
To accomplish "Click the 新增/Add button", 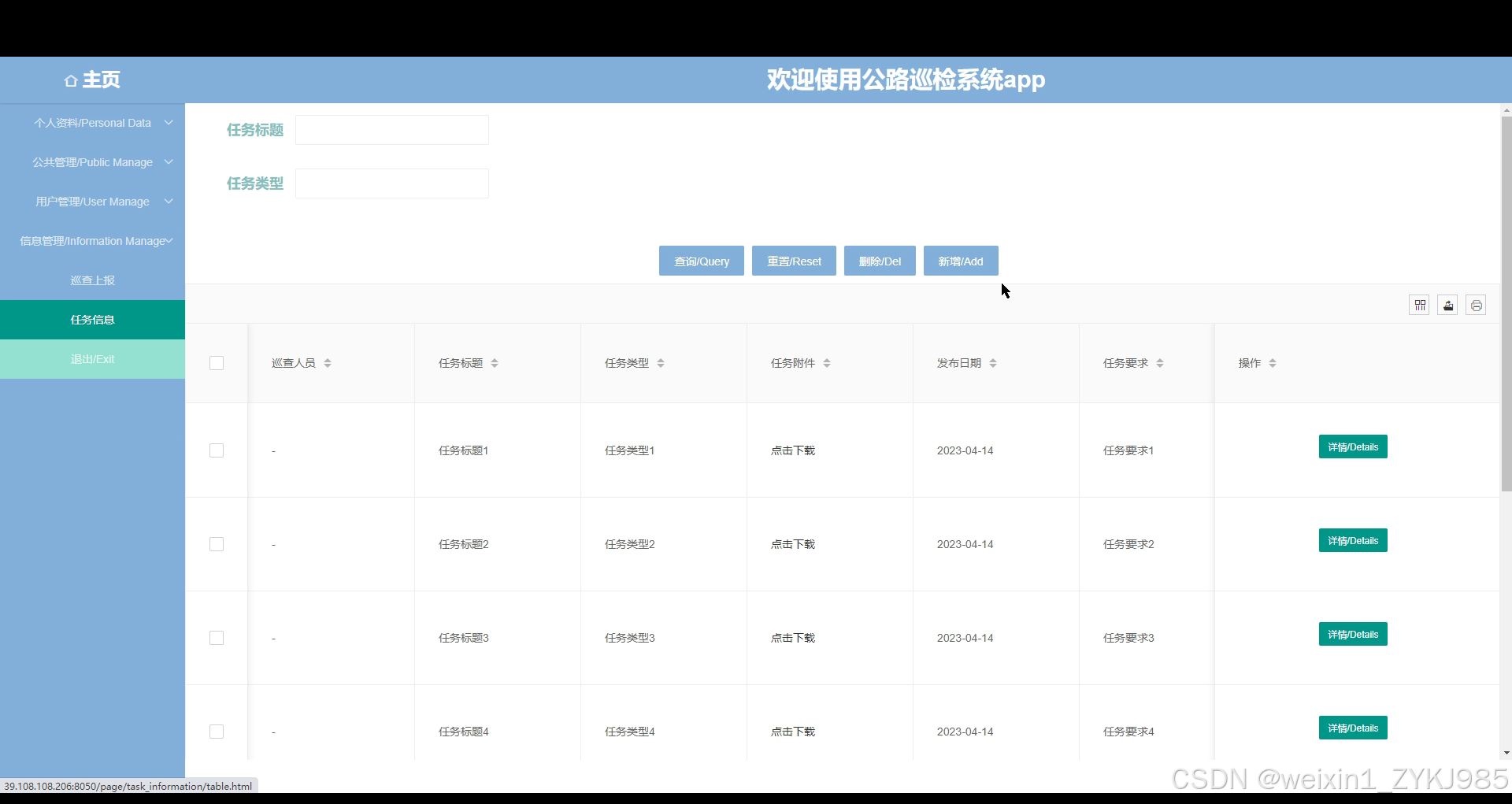I will tap(961, 261).
